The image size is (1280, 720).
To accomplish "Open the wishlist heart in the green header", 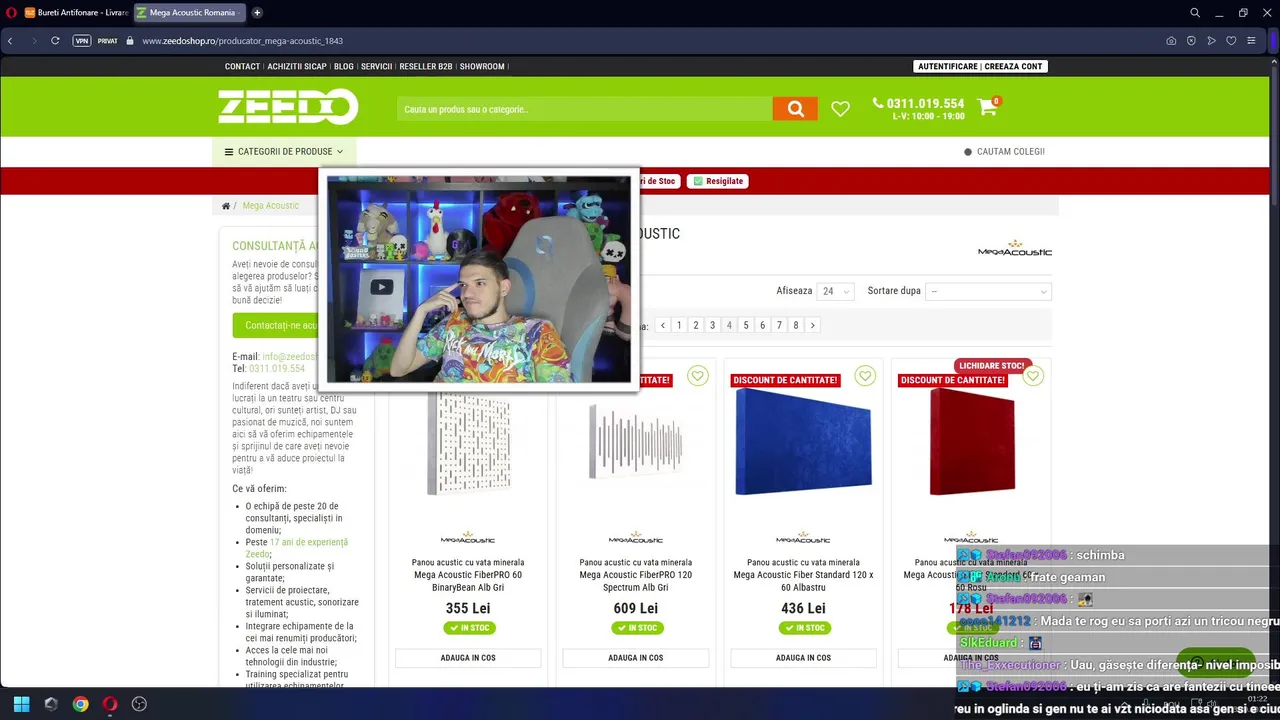I will (x=840, y=109).
